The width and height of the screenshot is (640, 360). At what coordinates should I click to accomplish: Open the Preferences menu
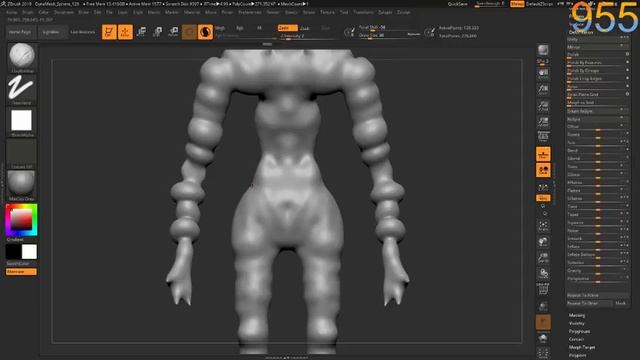[250, 12]
